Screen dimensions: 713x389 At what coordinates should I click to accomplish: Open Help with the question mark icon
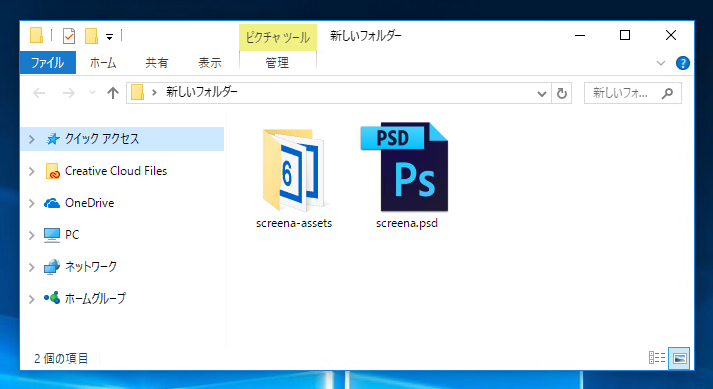click(x=683, y=63)
